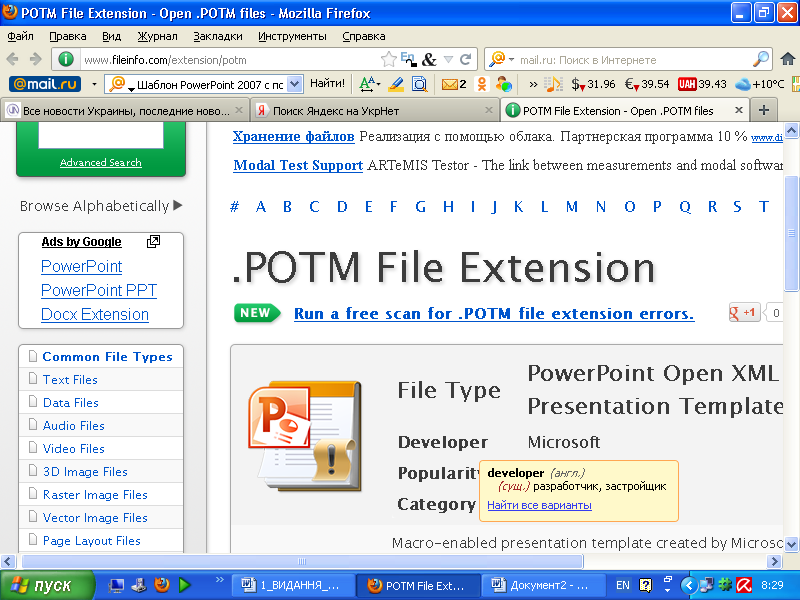This screenshot has height=600, width=800.
Task: Open the Vector Image Files category
Action: (95, 518)
